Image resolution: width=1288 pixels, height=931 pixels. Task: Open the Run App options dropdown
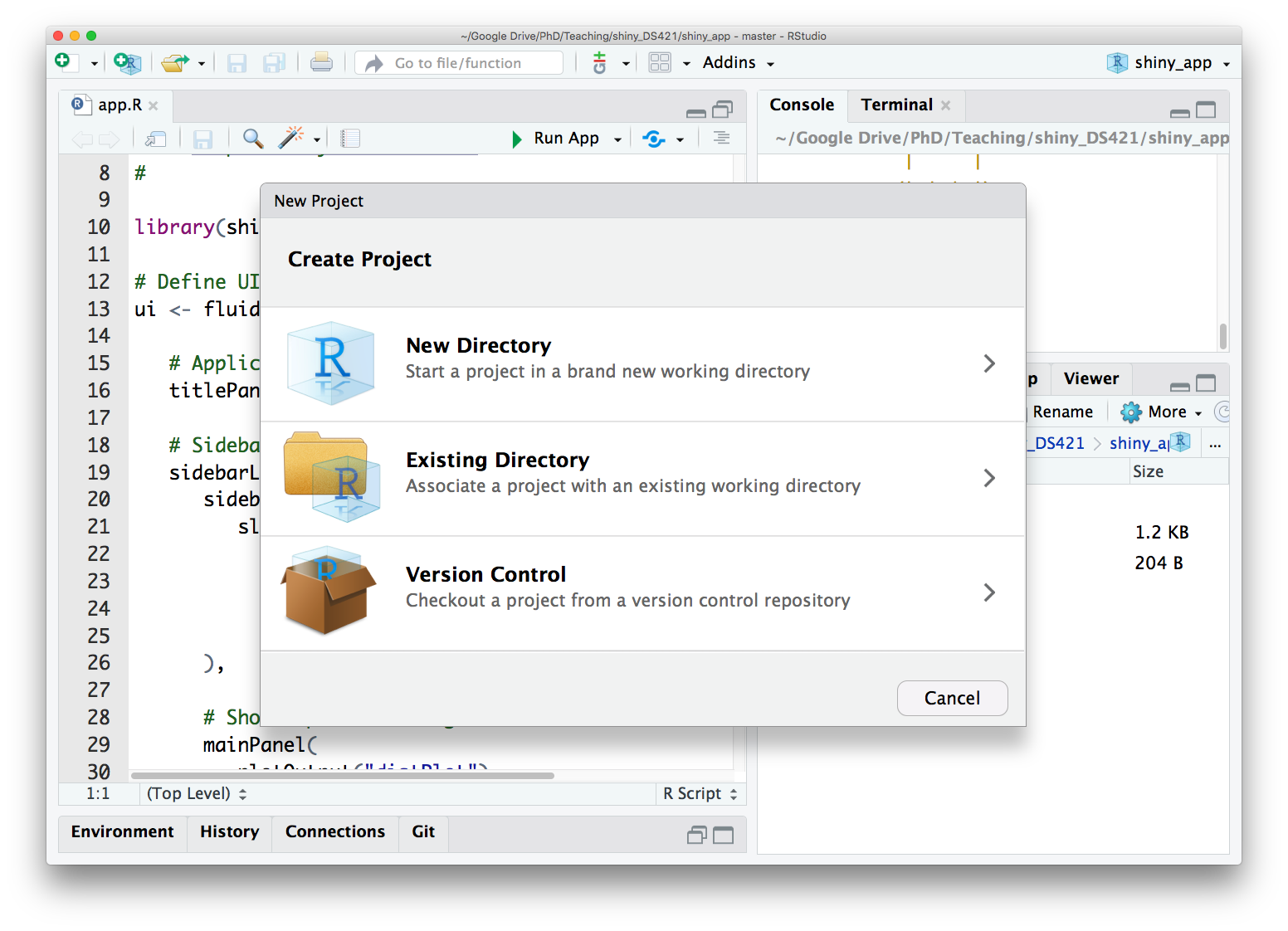(617, 139)
